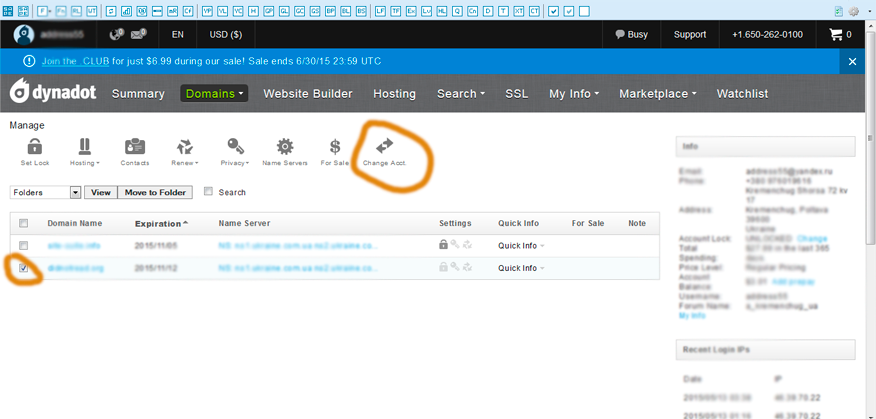The height and width of the screenshot is (419, 876).
Task: Click the Name Servers gear icon
Action: (x=285, y=147)
